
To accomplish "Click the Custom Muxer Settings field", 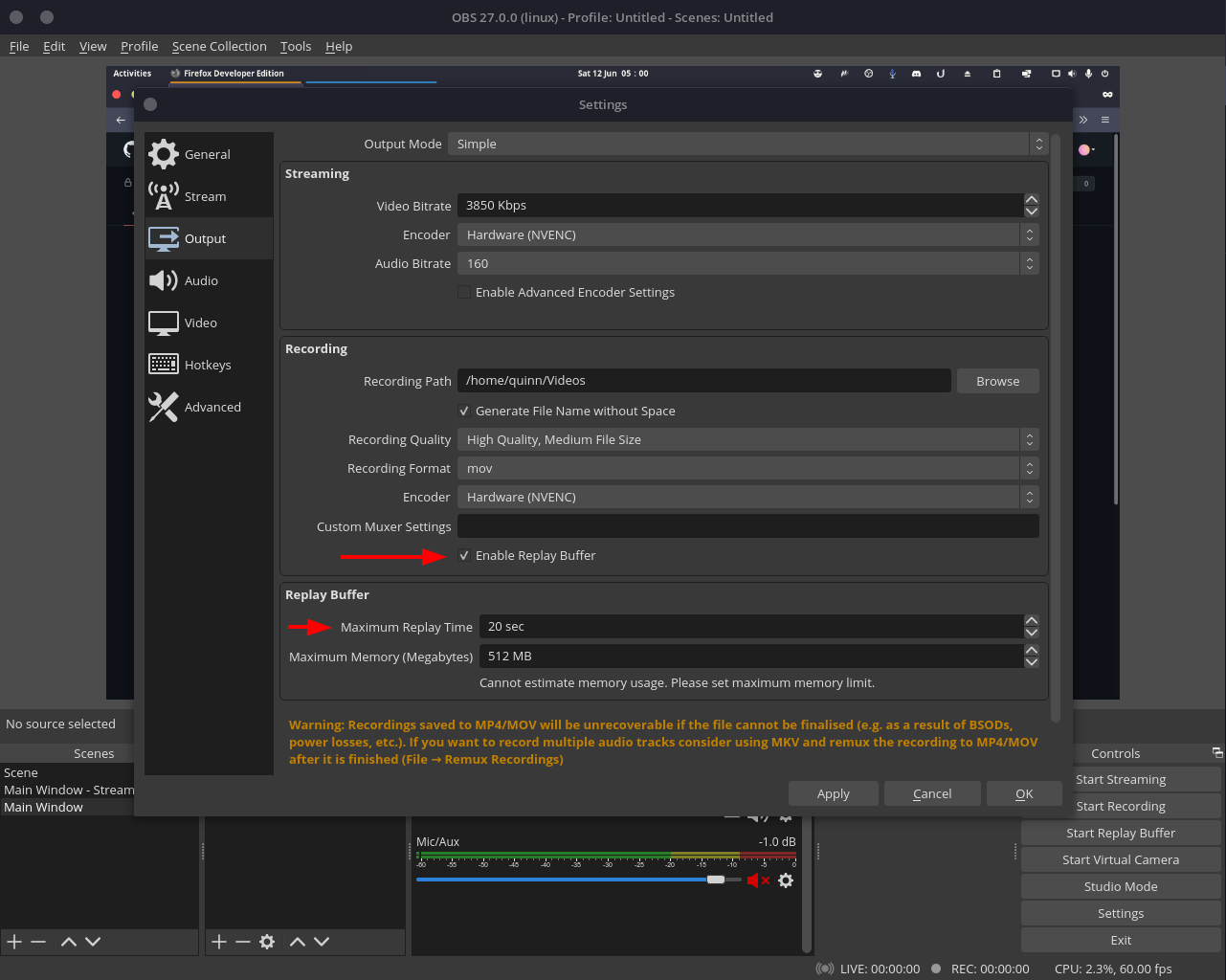I will [x=747, y=526].
